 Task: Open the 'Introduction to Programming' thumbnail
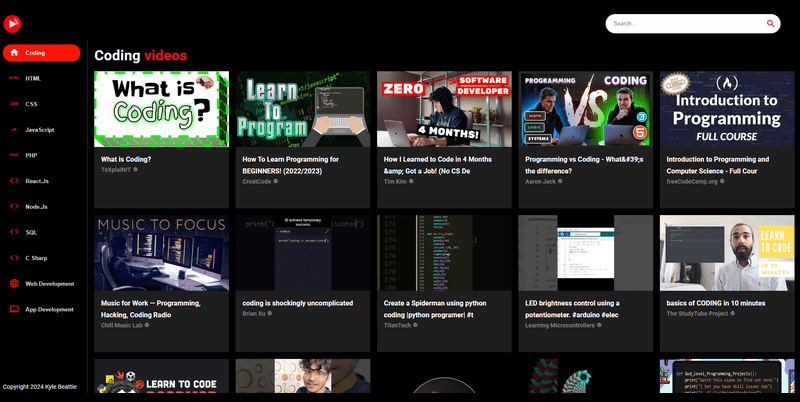pos(727,109)
